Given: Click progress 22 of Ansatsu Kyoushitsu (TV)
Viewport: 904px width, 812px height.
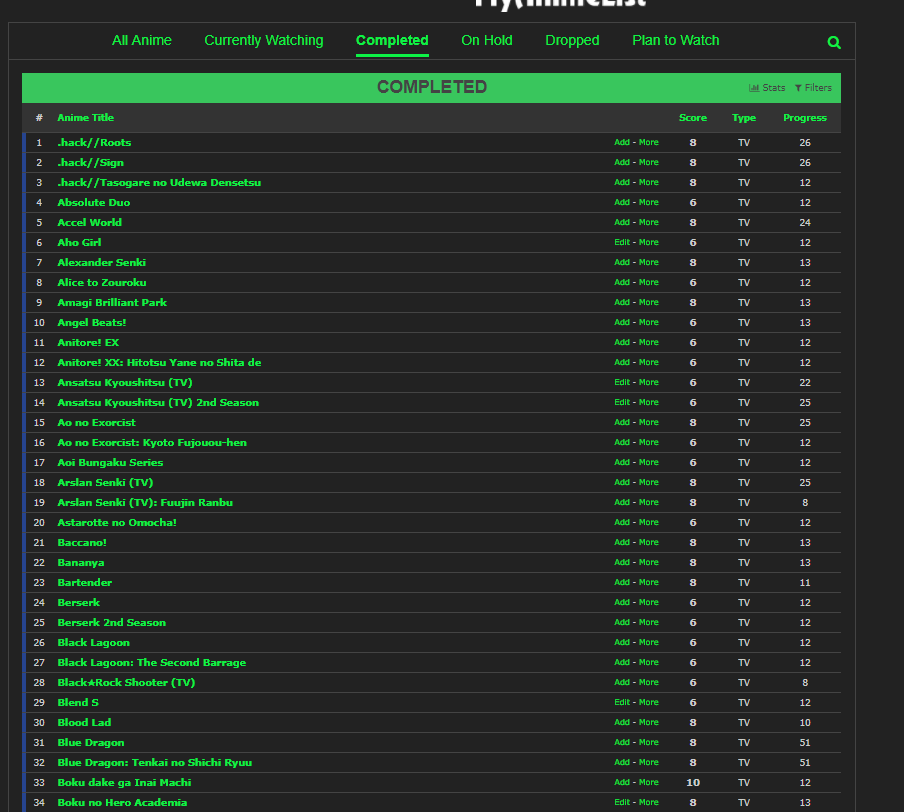Looking at the screenshot, I should pos(805,382).
